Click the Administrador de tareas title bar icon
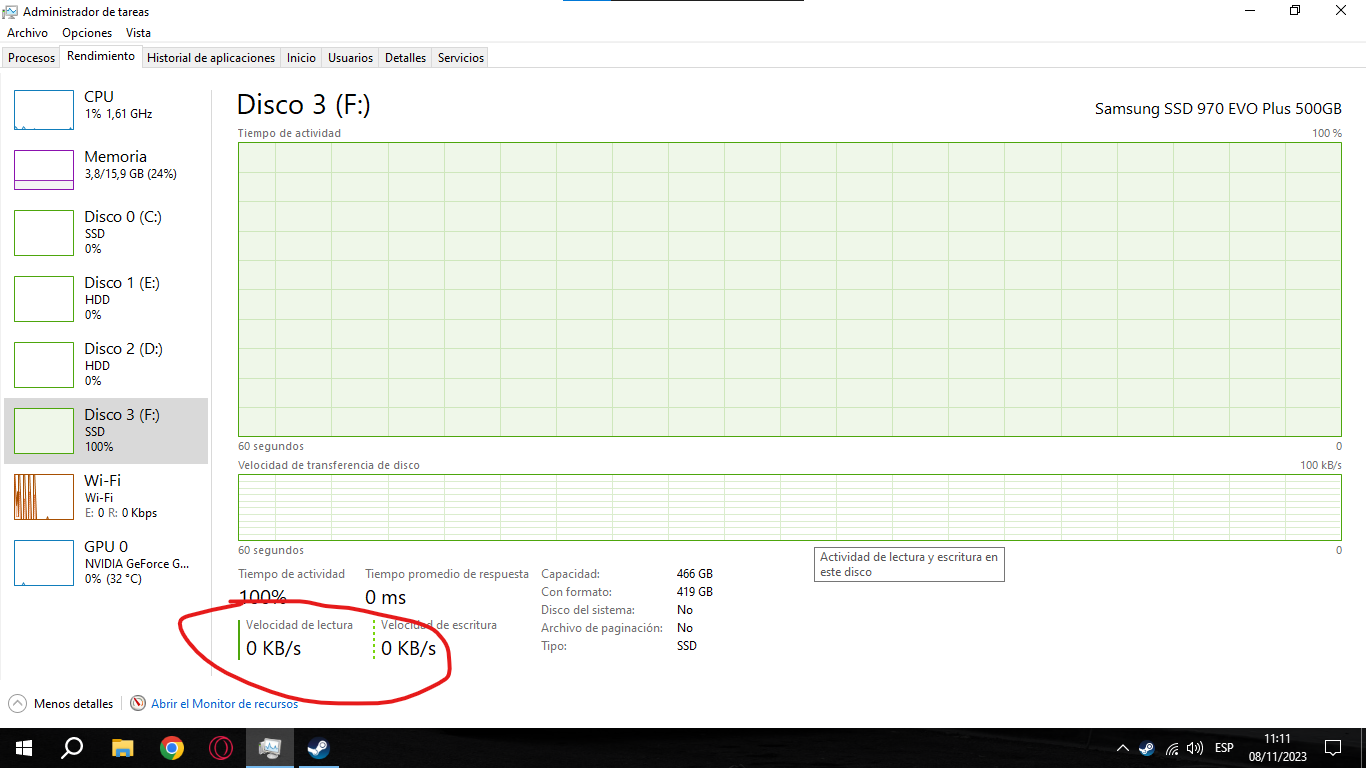The height and width of the screenshot is (768, 1366). [11, 11]
